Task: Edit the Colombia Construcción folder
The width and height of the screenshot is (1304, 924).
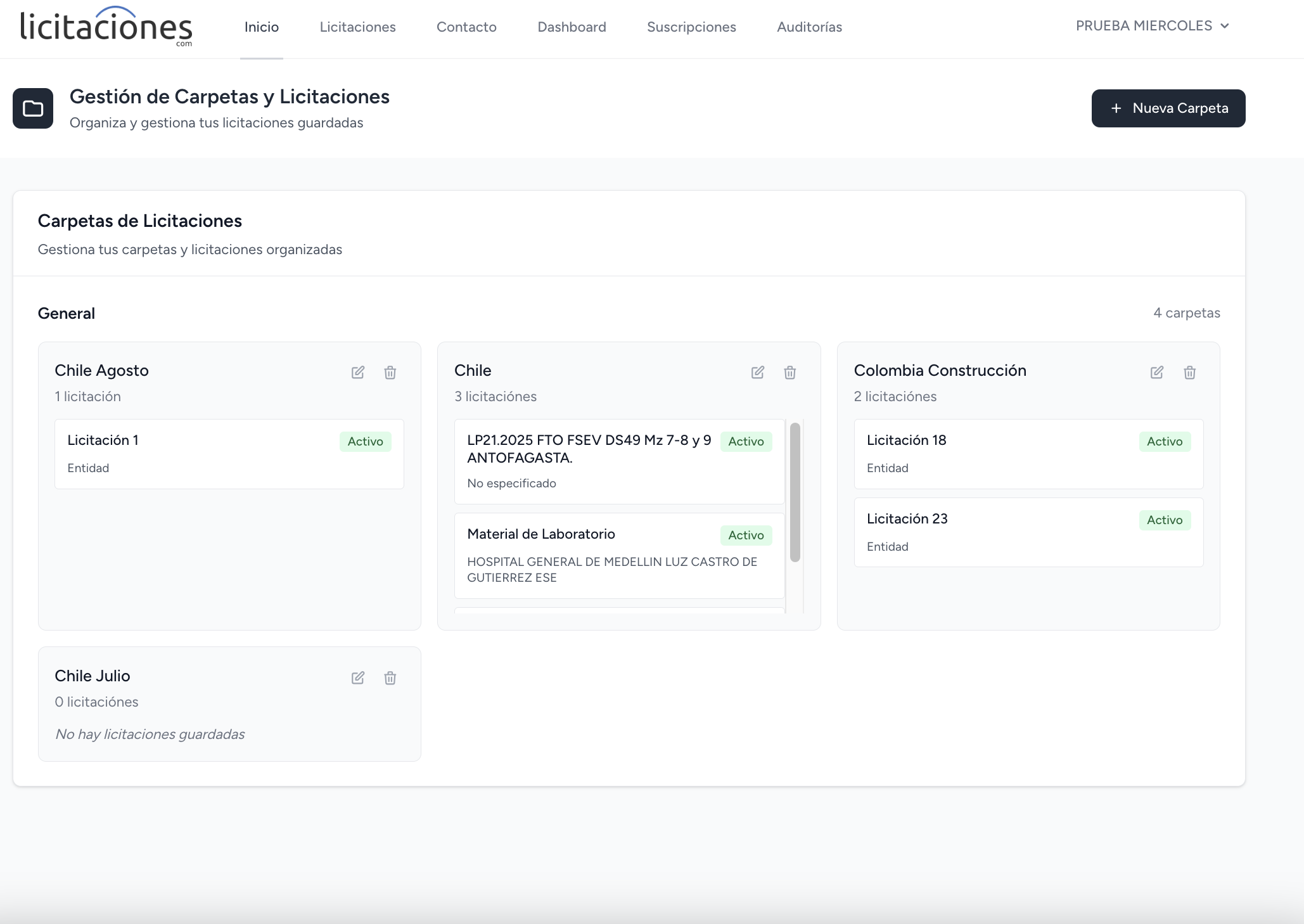Action: coord(1157,372)
